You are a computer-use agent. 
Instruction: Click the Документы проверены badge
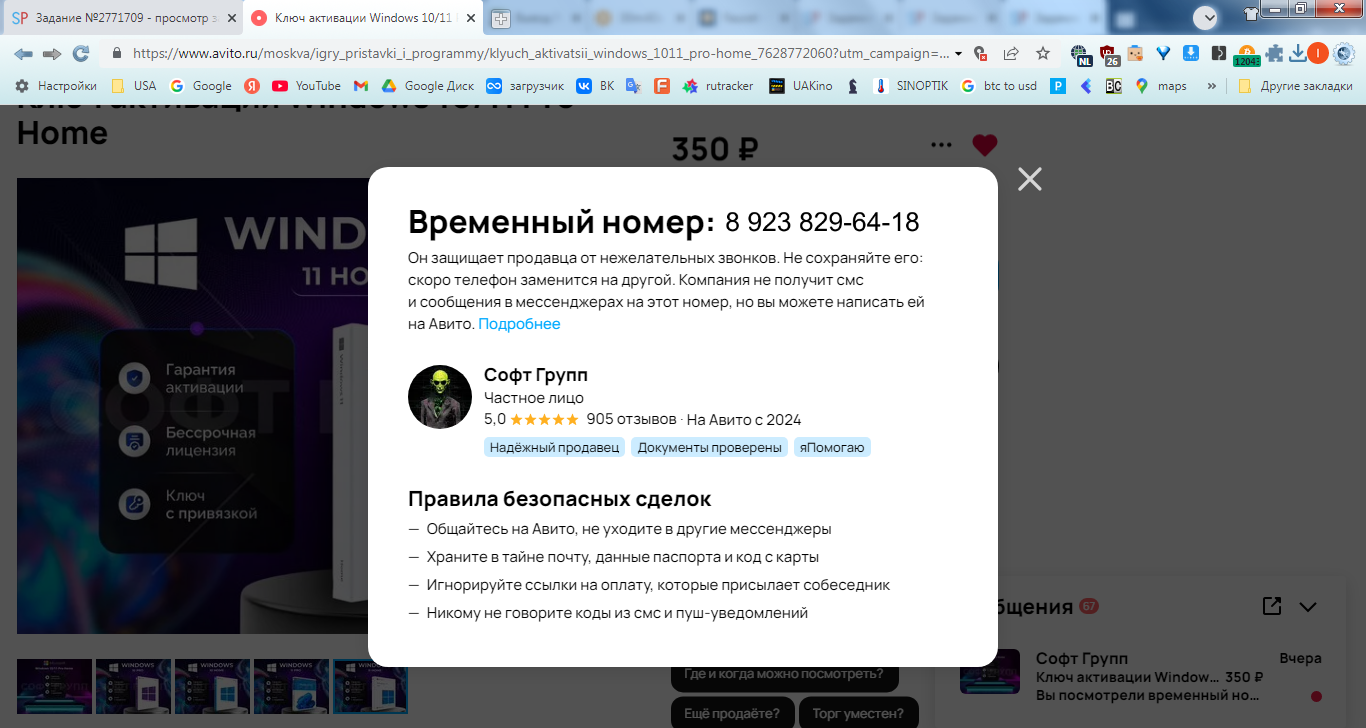(x=710, y=447)
